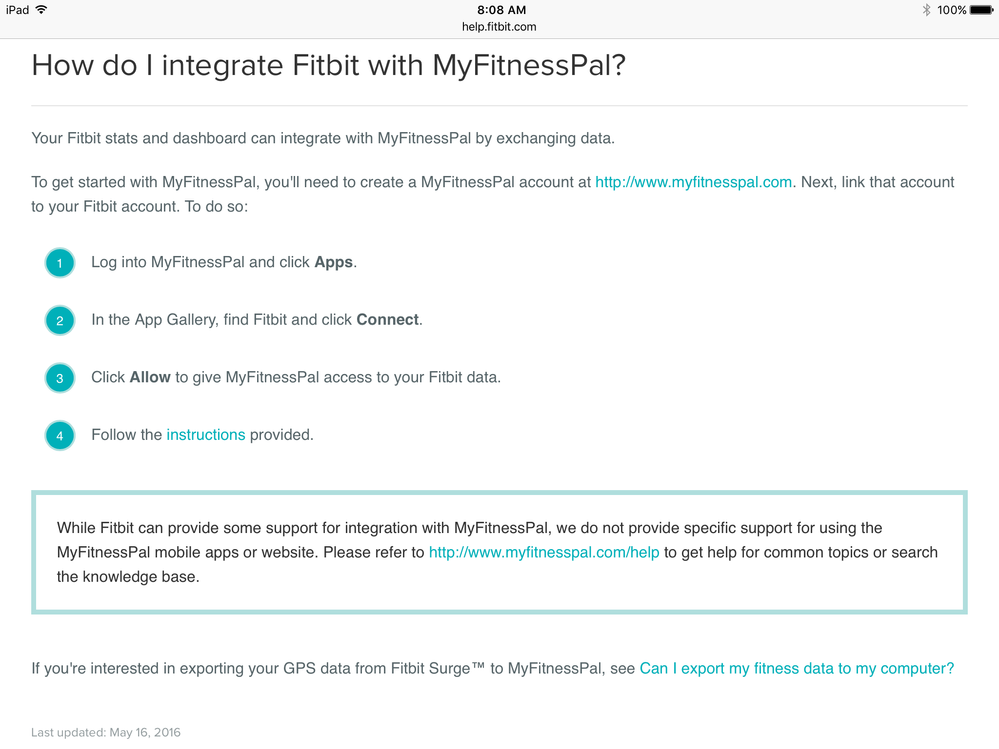Click the bold word Apps in step 1
Viewport: 999px width, 749px height.
pyautogui.click(x=333, y=262)
